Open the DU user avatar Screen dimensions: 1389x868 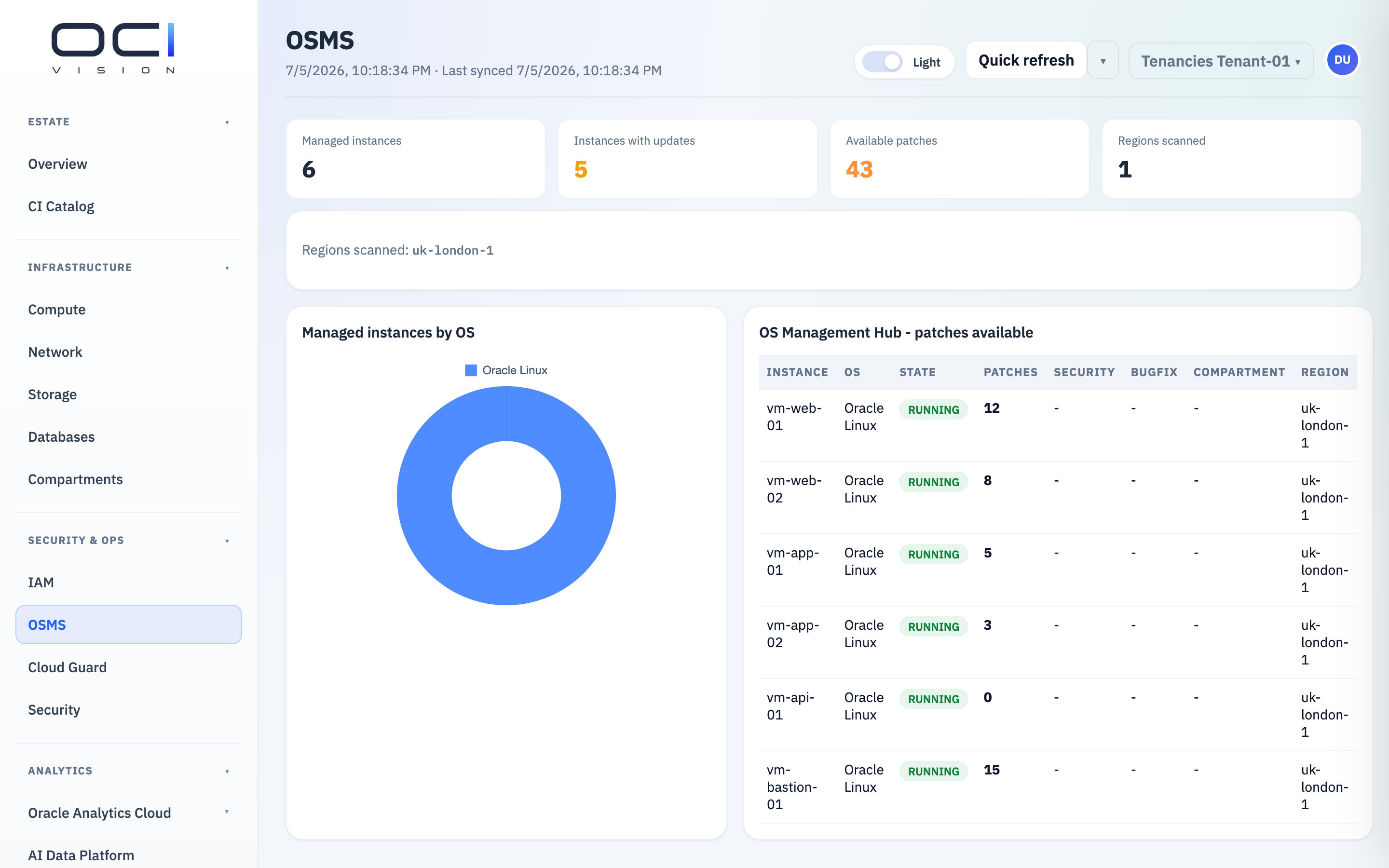click(1342, 60)
